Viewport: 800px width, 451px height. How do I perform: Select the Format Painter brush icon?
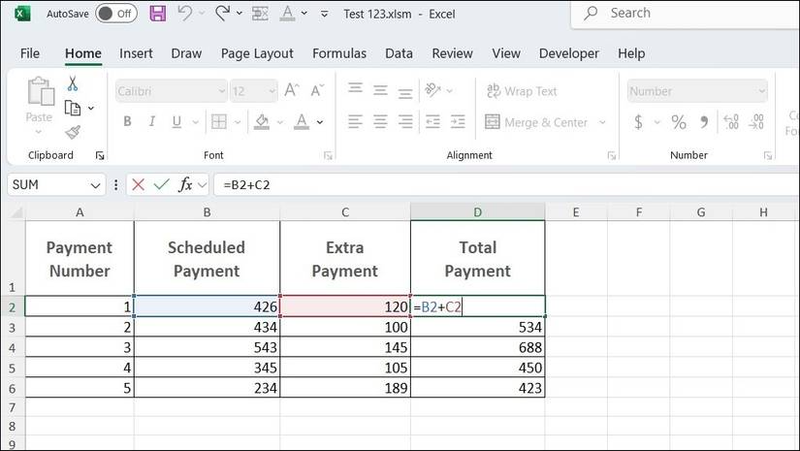[x=73, y=132]
